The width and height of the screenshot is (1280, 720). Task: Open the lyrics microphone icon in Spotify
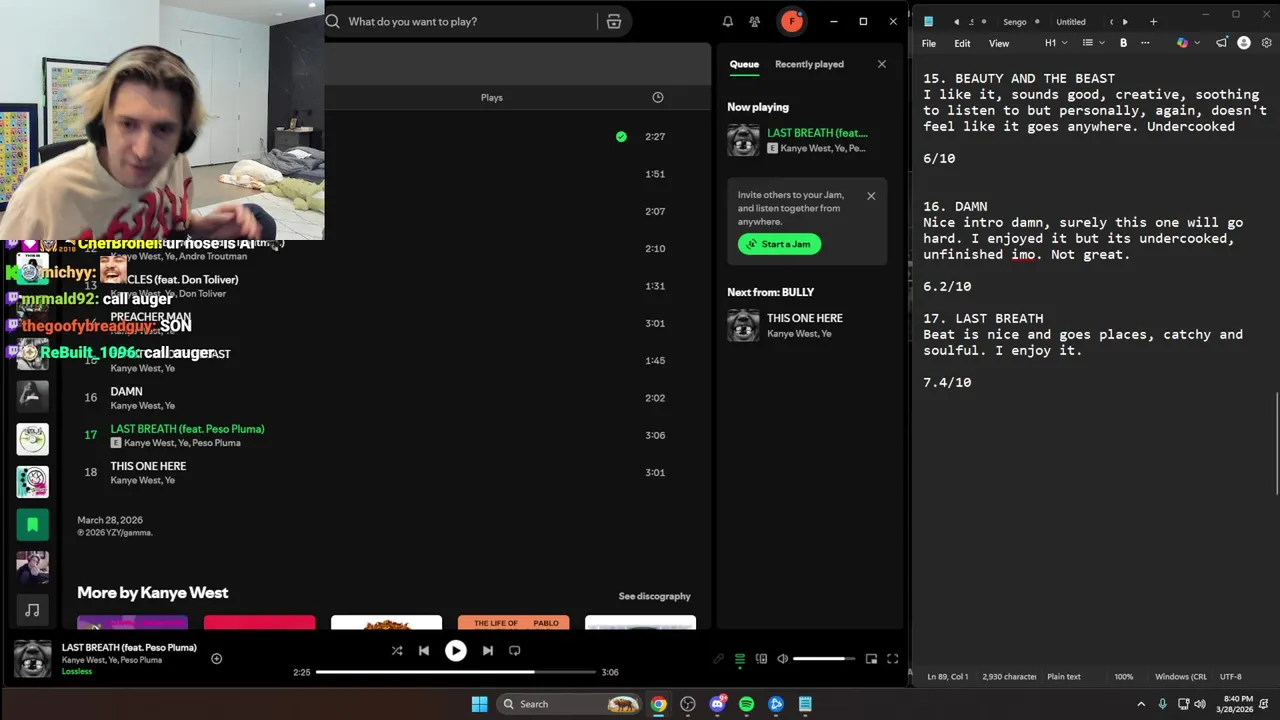click(718, 658)
